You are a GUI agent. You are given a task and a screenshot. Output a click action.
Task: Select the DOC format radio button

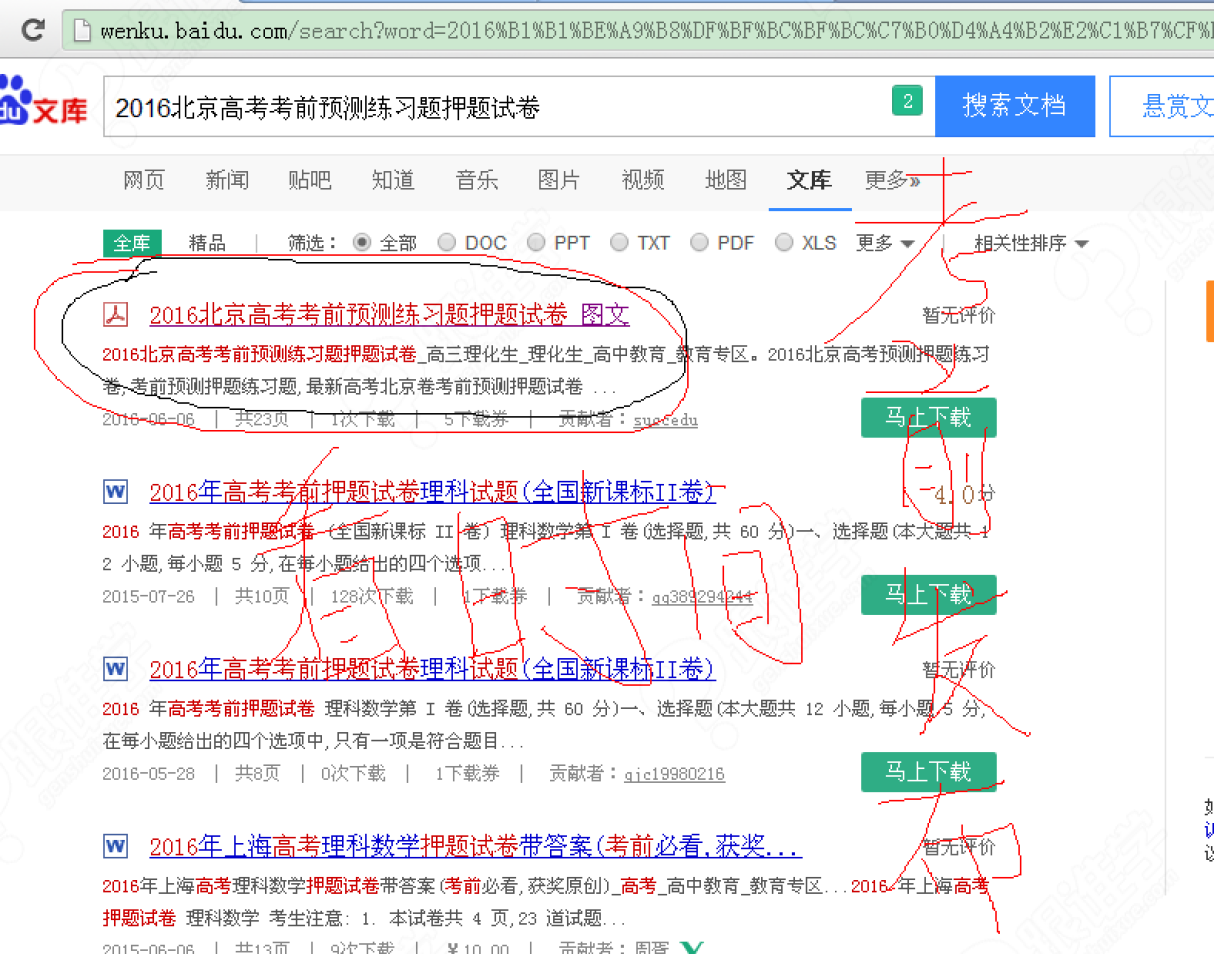(447, 243)
